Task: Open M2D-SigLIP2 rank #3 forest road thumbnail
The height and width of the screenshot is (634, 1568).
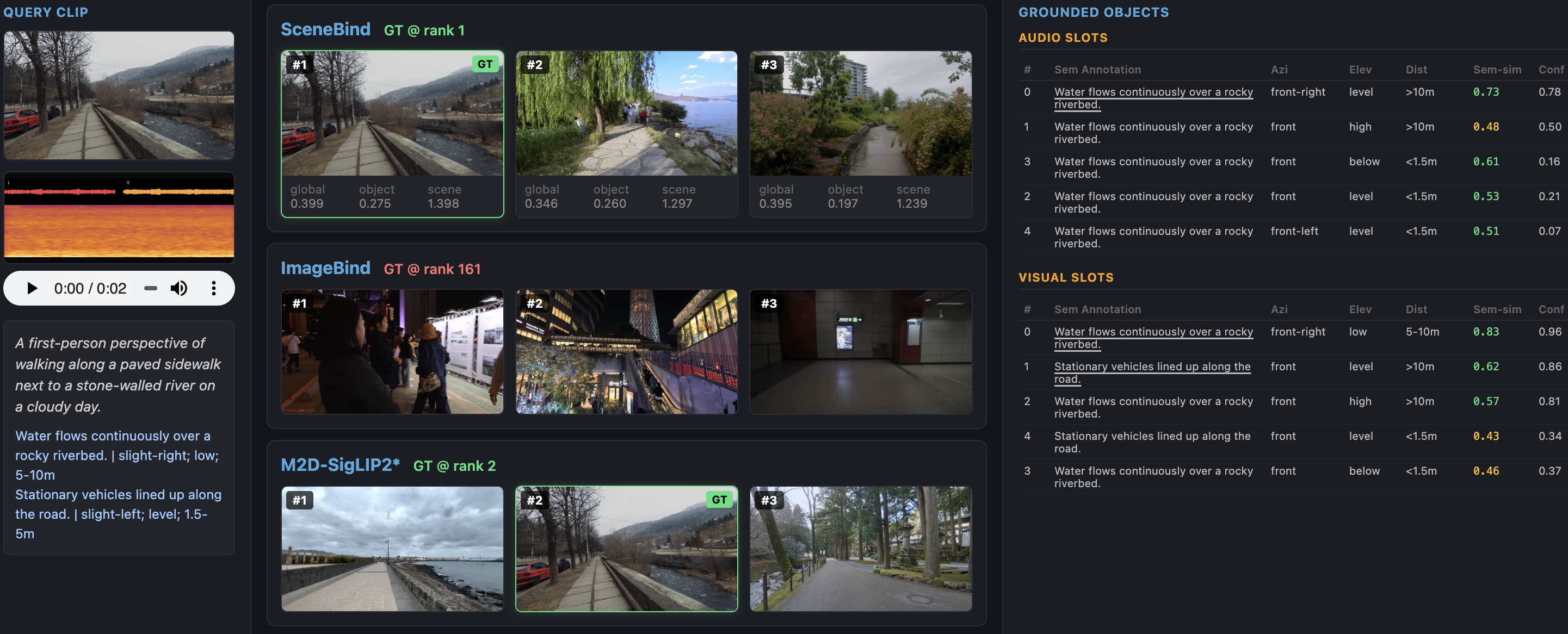Action: (861, 548)
